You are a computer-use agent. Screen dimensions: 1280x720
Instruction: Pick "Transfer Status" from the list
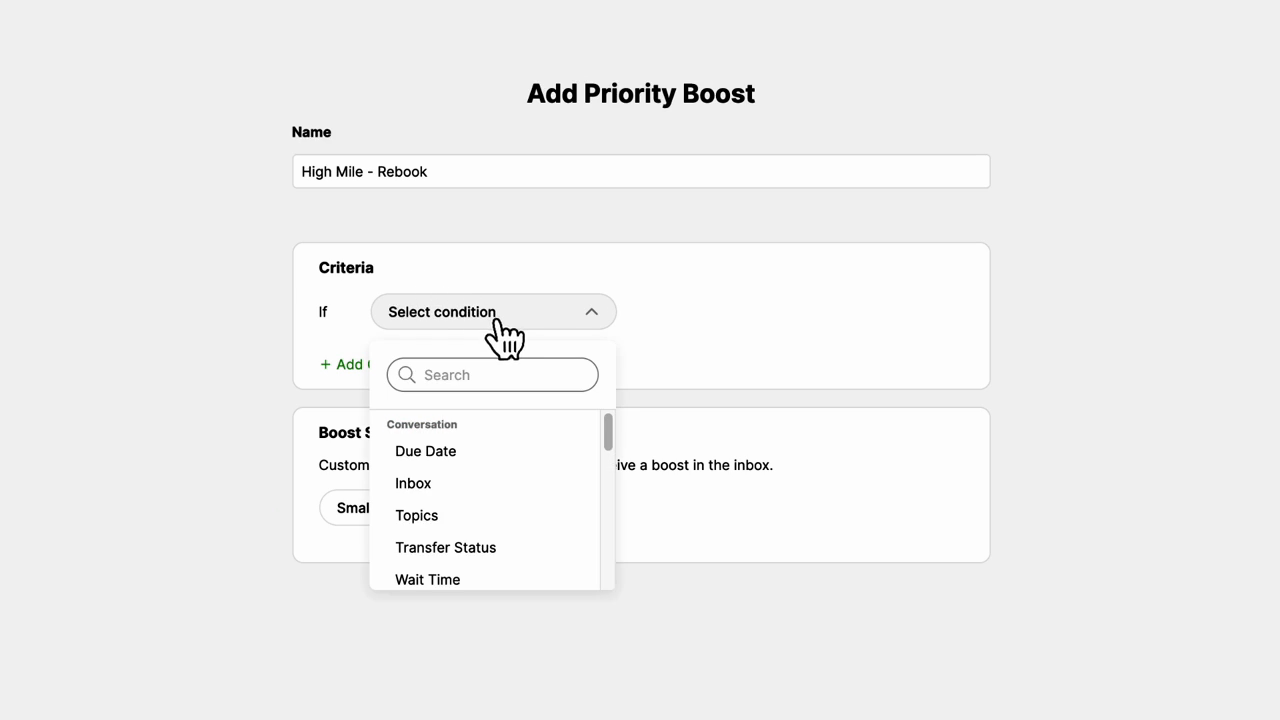(445, 547)
